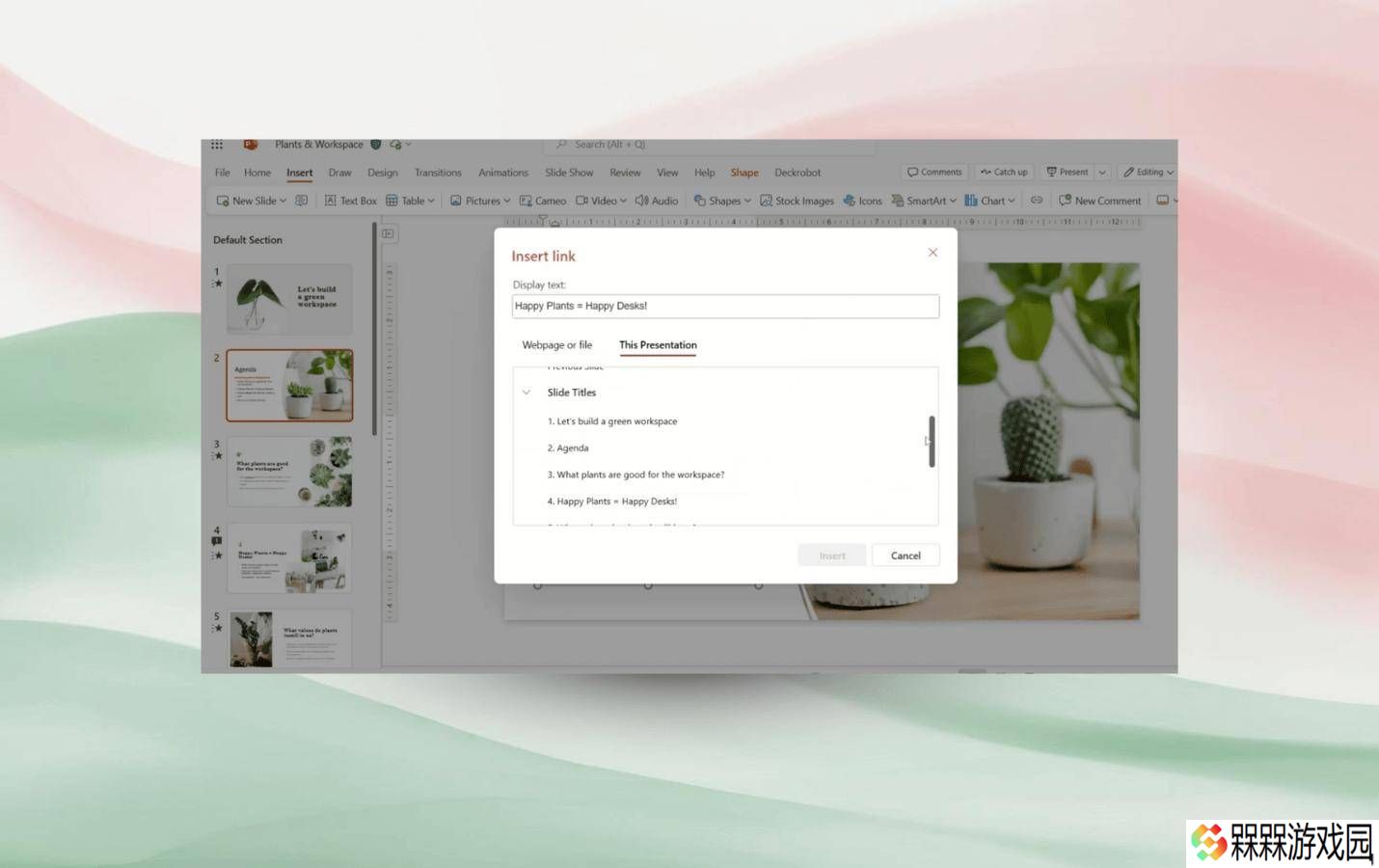Switch to the Review tab
Screen dimensions: 1379x868
625,173
